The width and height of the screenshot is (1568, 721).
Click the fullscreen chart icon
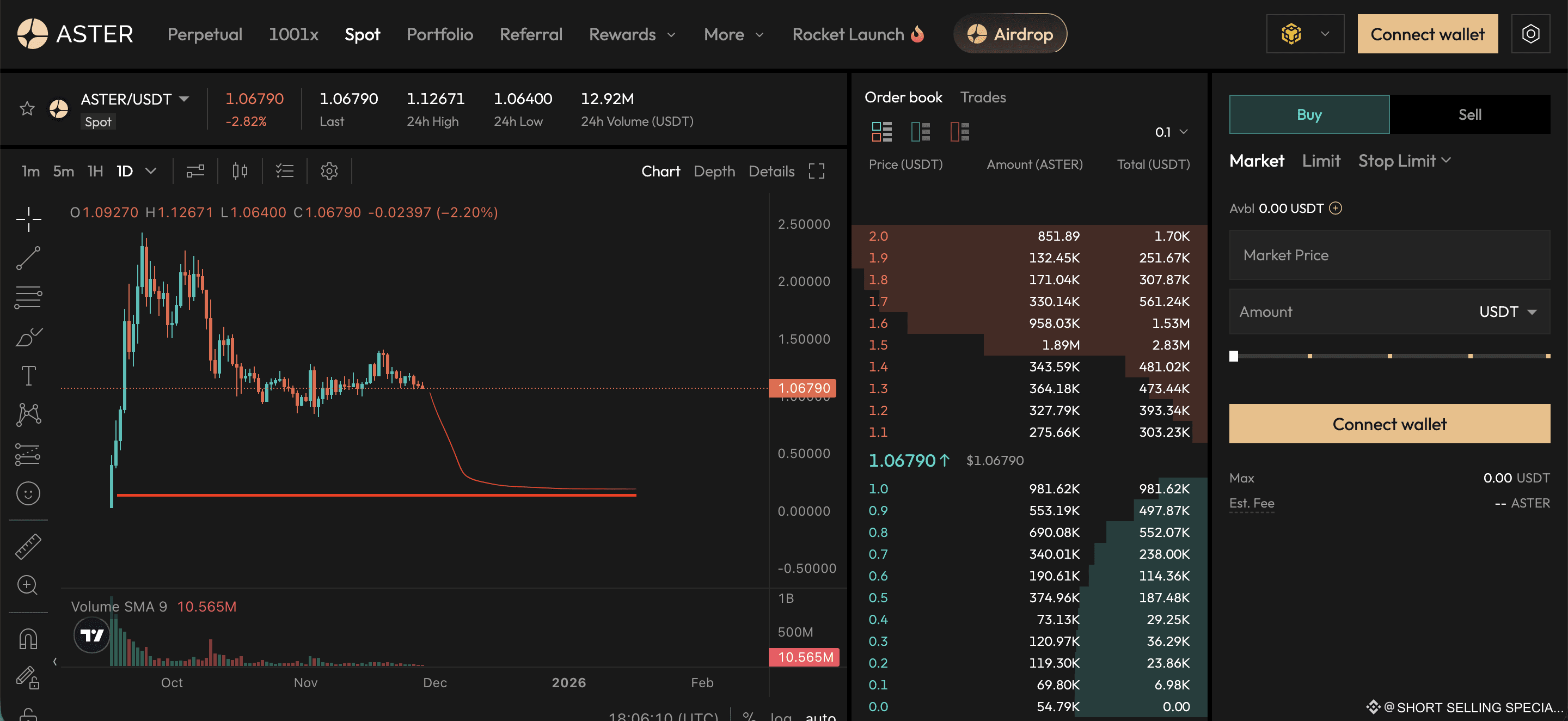pos(816,171)
